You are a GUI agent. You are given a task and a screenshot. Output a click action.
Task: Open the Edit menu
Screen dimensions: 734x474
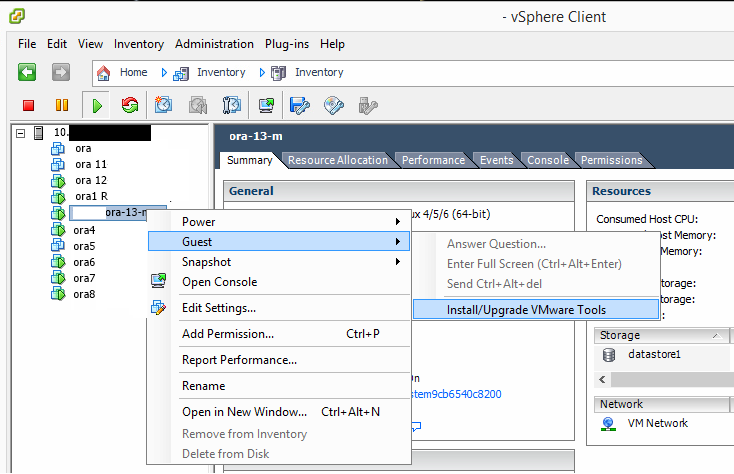(x=57, y=44)
